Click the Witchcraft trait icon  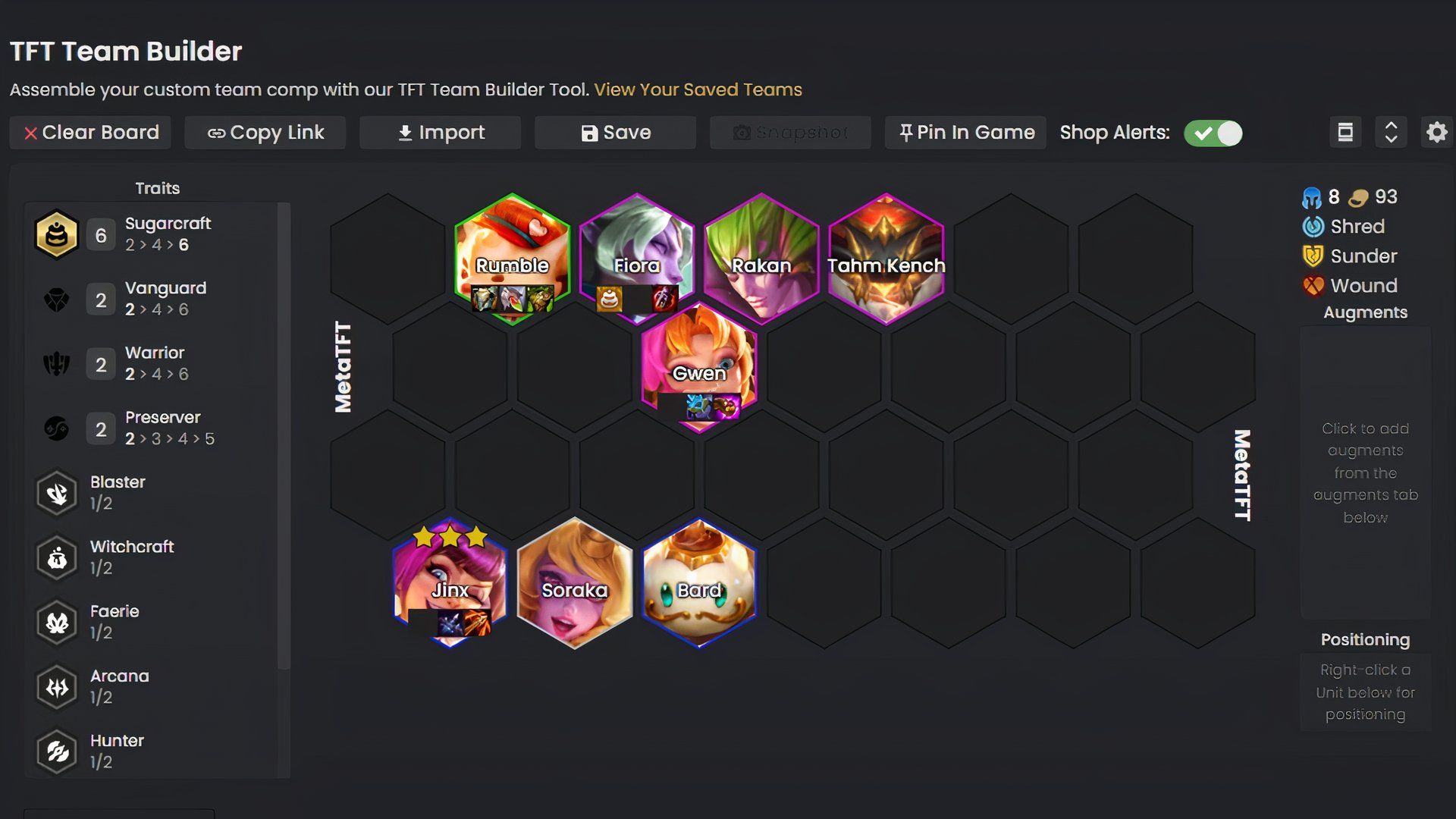[x=55, y=556]
